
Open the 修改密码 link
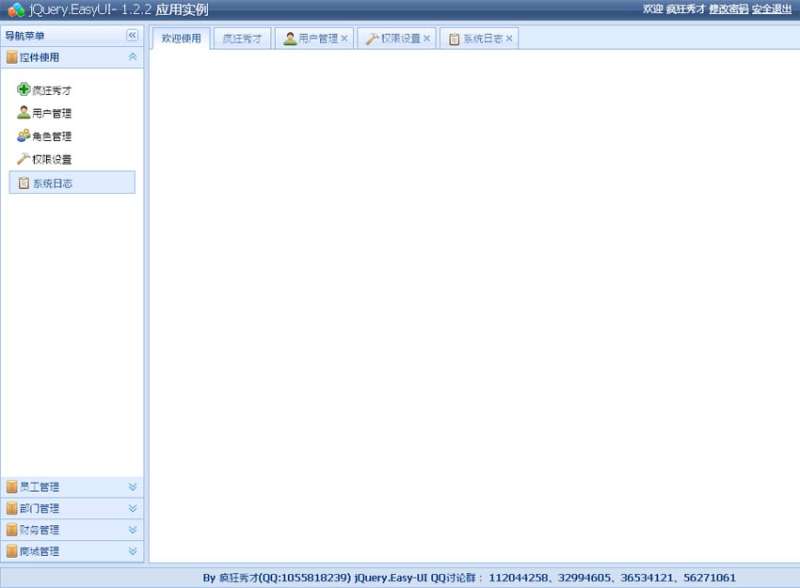coord(728,9)
